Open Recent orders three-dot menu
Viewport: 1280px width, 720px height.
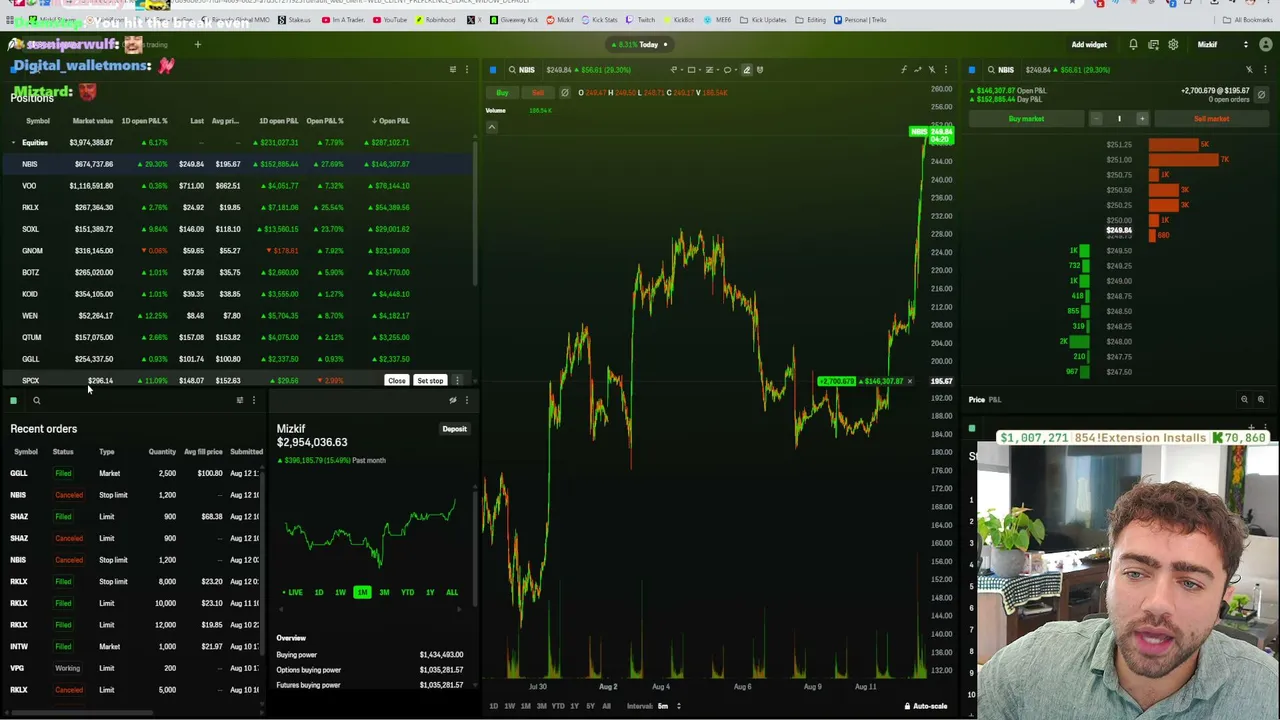253,401
